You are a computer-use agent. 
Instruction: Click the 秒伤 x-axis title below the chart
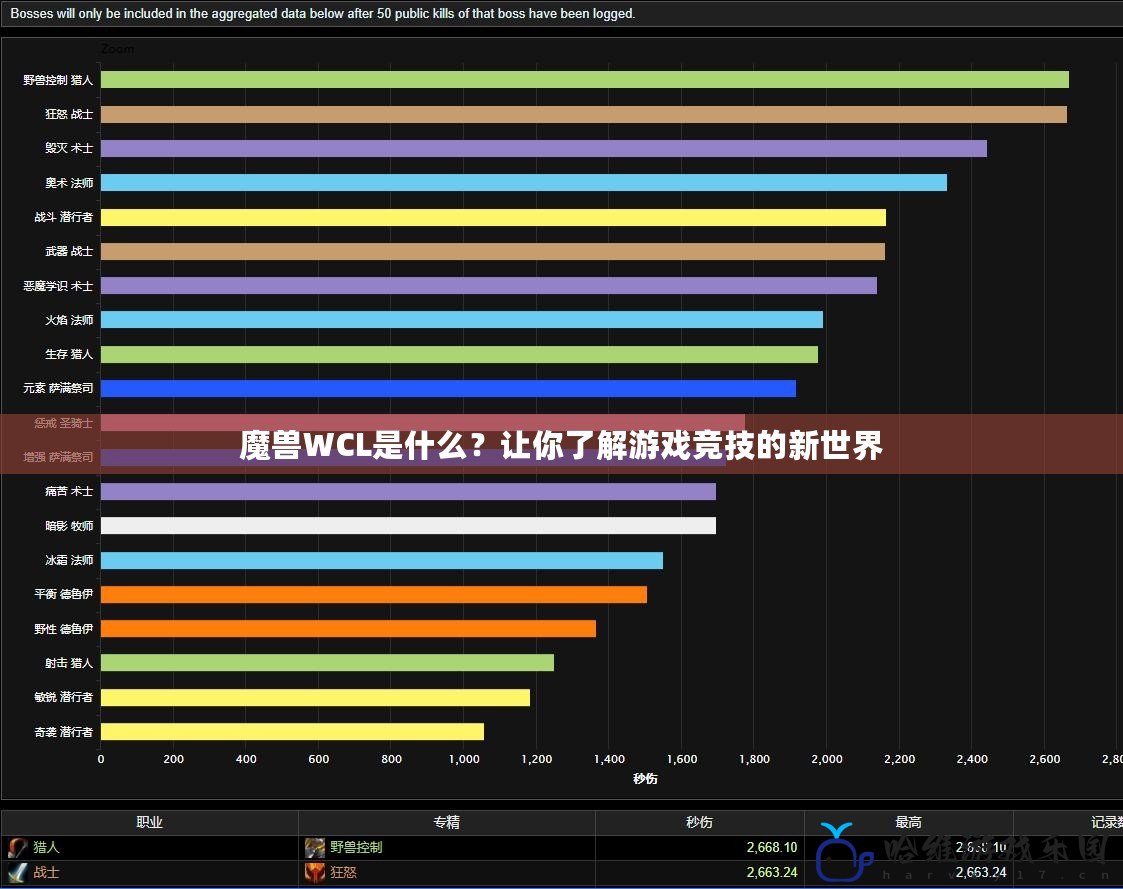645,779
